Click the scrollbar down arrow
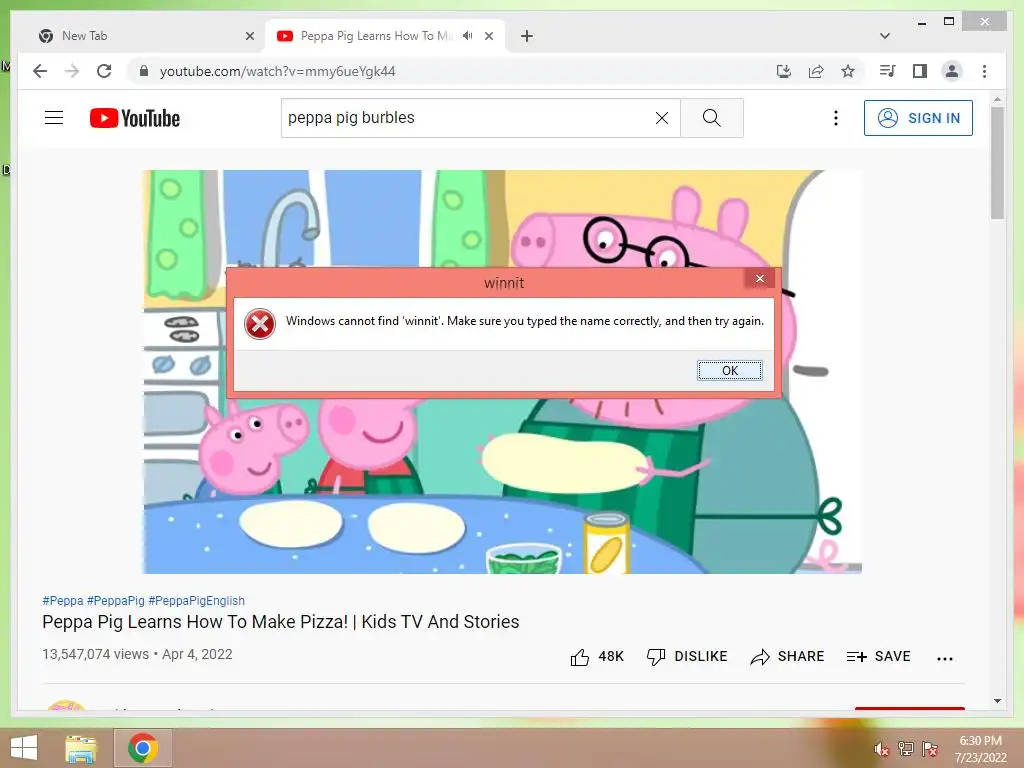This screenshot has height=768, width=1024. [997, 701]
